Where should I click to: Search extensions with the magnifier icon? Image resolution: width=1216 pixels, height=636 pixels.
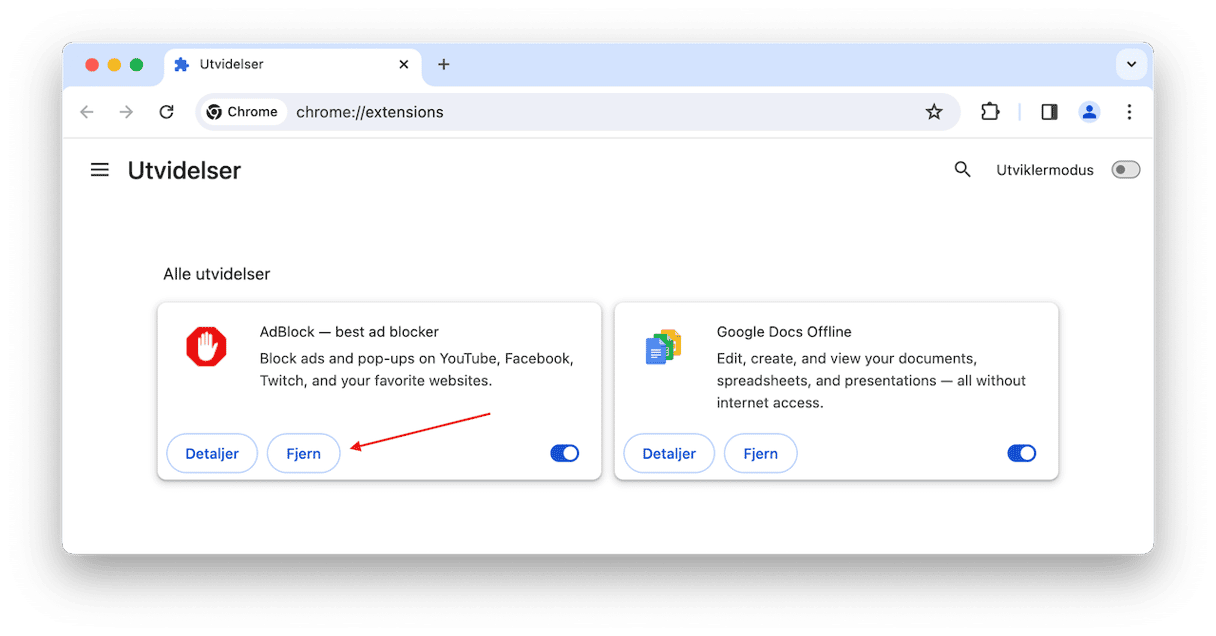coord(962,170)
